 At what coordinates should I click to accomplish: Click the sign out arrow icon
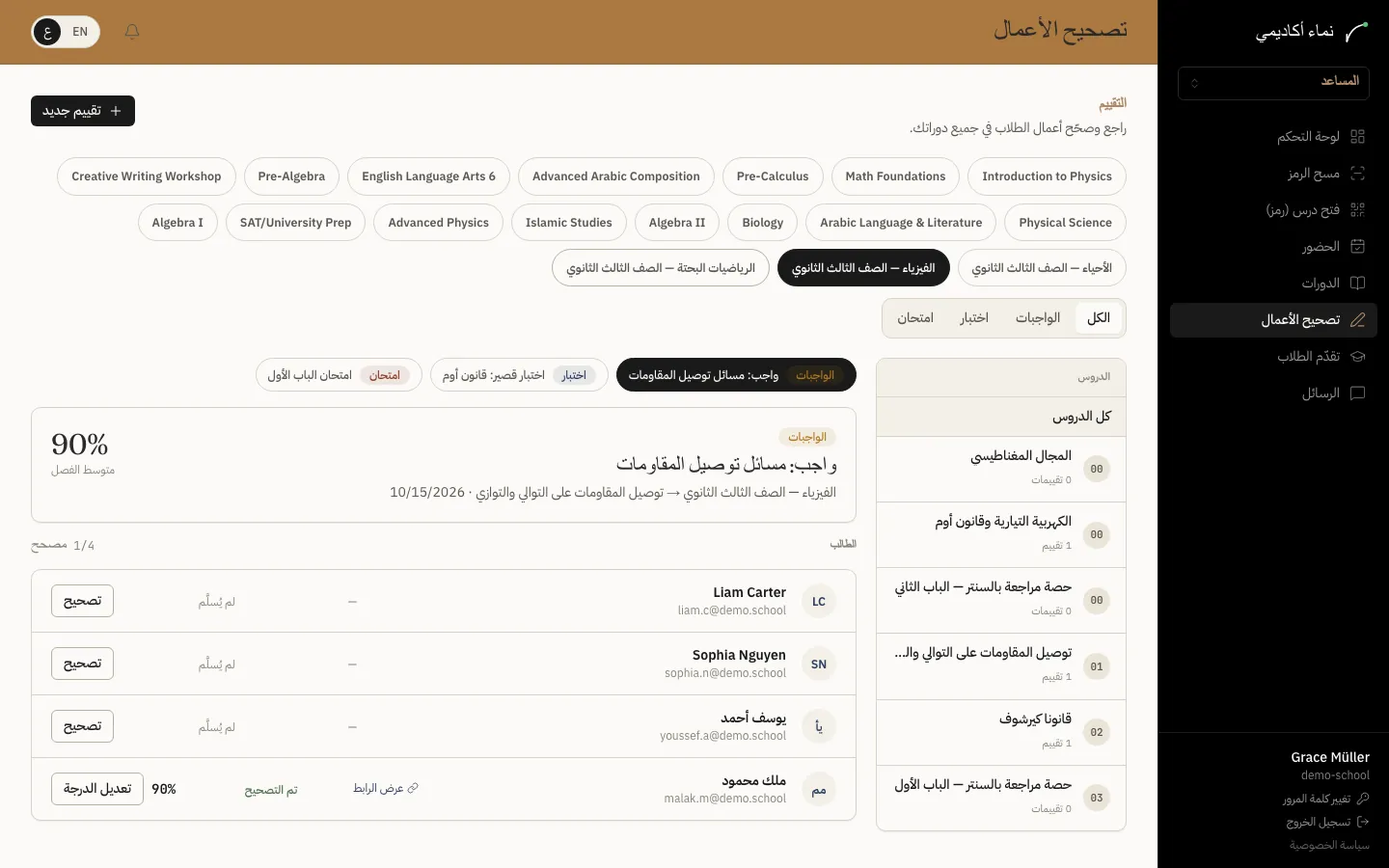(1363, 822)
